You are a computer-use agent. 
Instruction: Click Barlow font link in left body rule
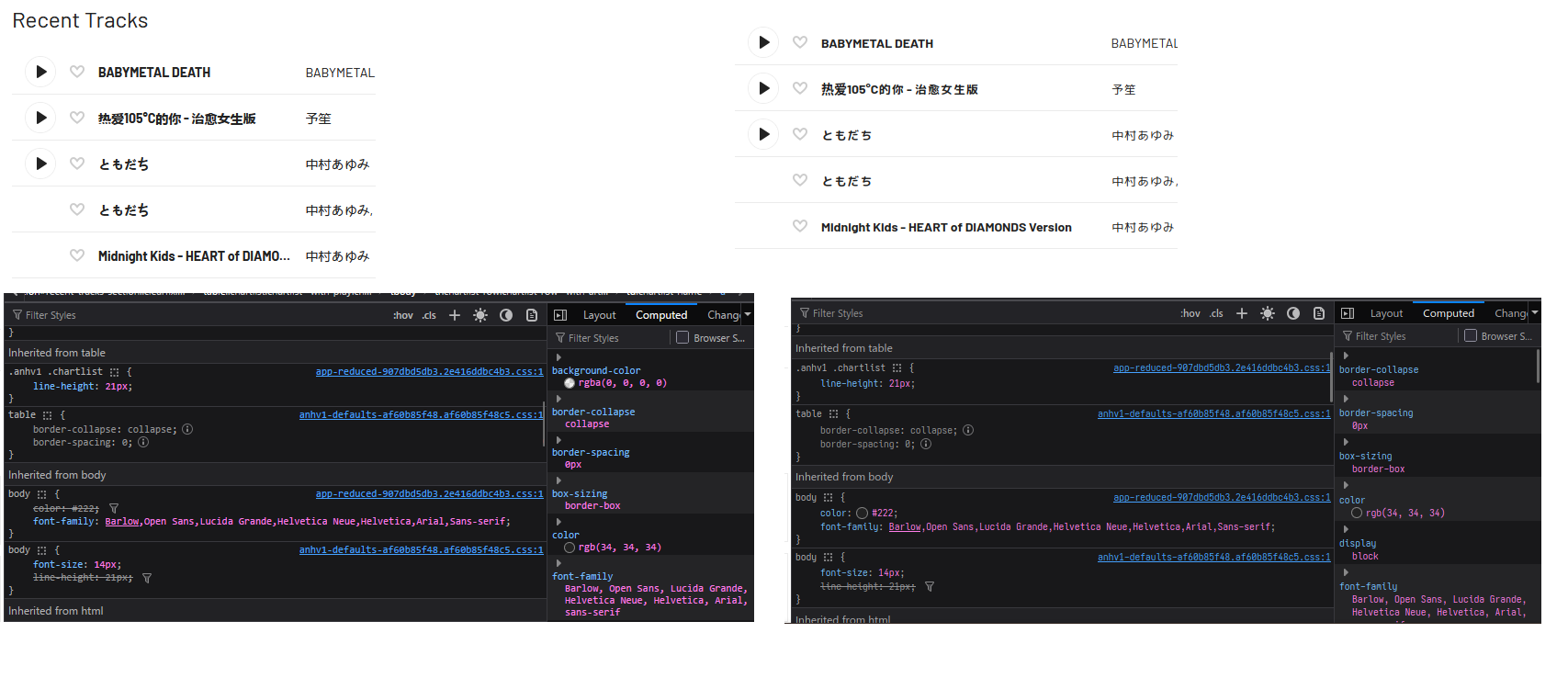click(122, 522)
